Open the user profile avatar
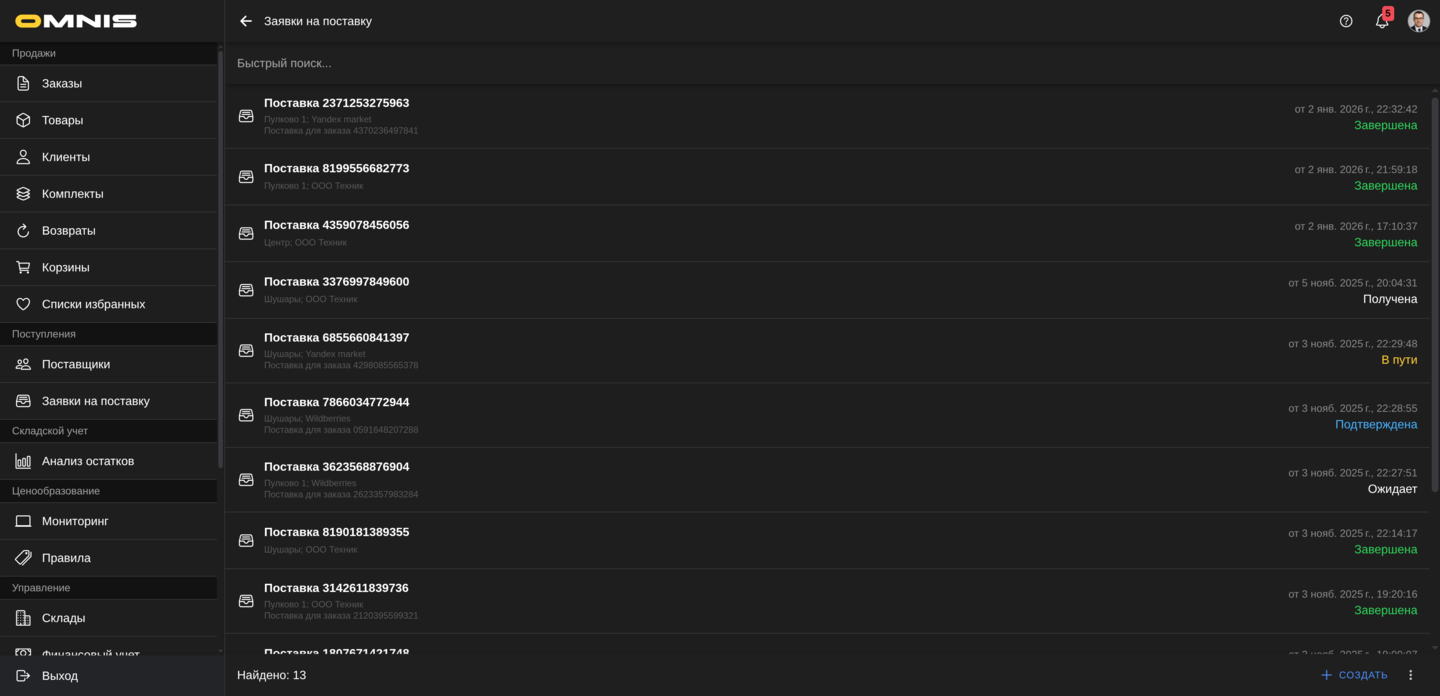1440x696 pixels. tap(1418, 21)
